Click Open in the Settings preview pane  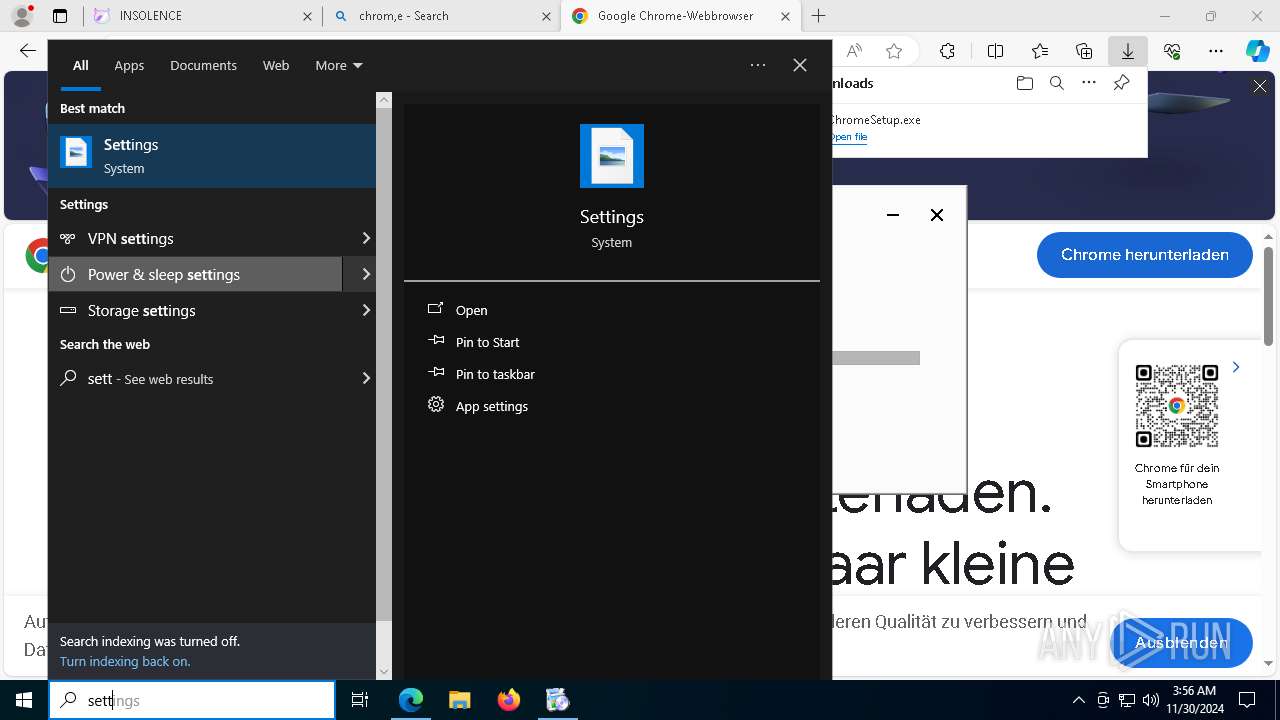(471, 310)
